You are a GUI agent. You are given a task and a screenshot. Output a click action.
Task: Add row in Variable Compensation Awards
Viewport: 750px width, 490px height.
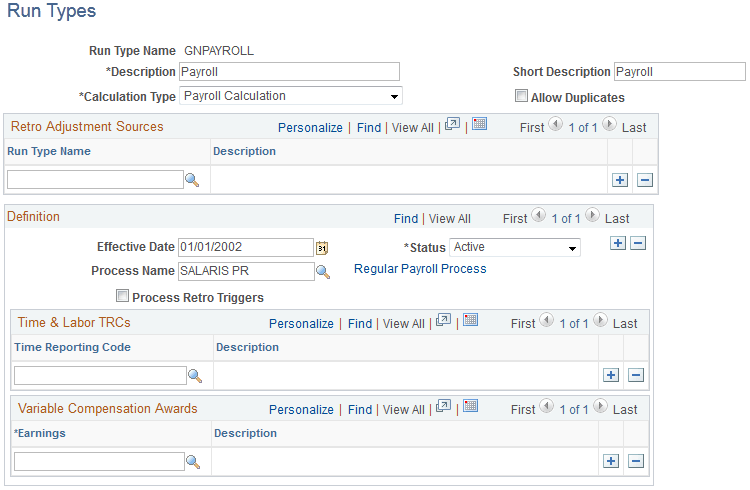[611, 461]
